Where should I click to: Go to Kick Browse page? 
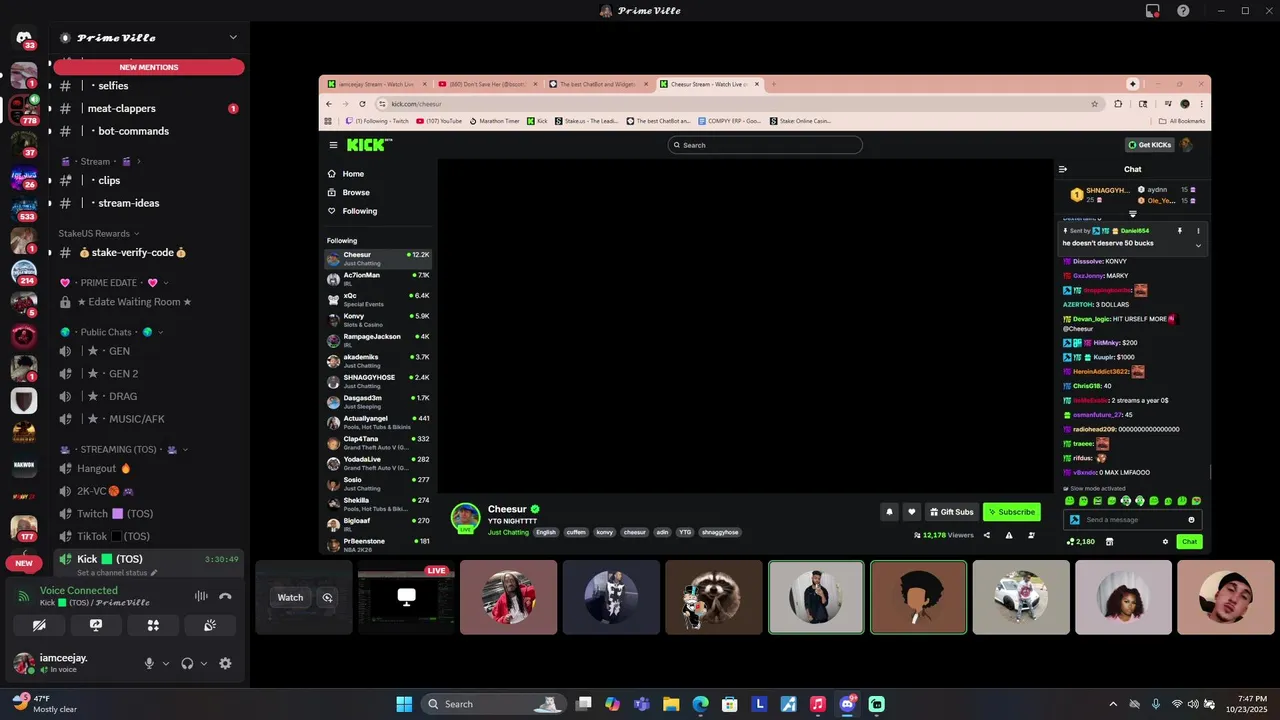point(348,192)
